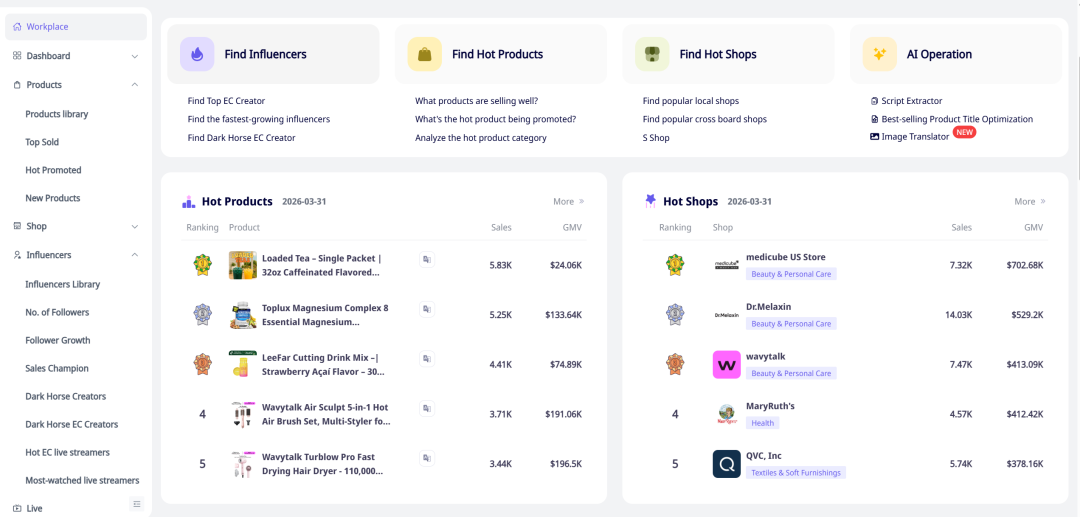Click the medicube US Store logo
Screen dimensions: 1080x517
pyautogui.click(x=726, y=265)
